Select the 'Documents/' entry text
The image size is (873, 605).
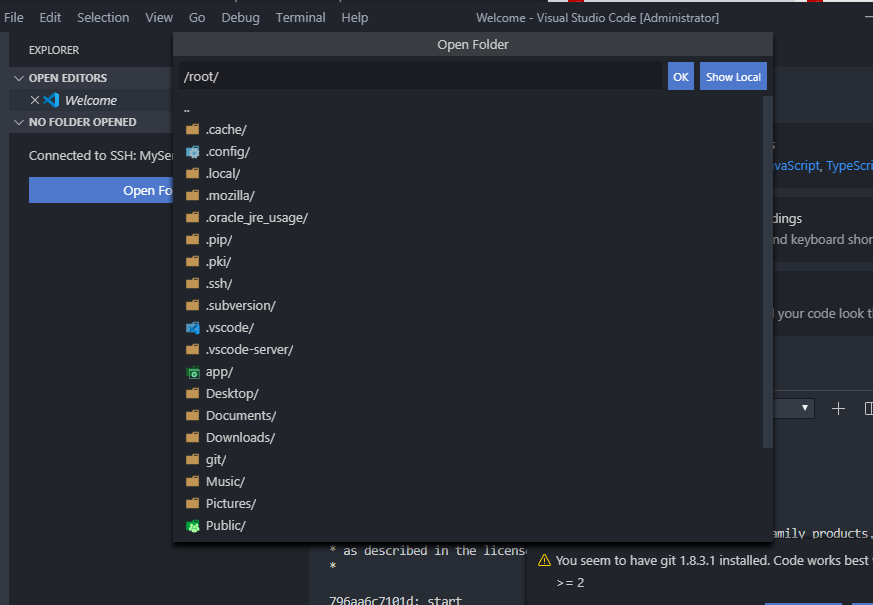(241, 416)
